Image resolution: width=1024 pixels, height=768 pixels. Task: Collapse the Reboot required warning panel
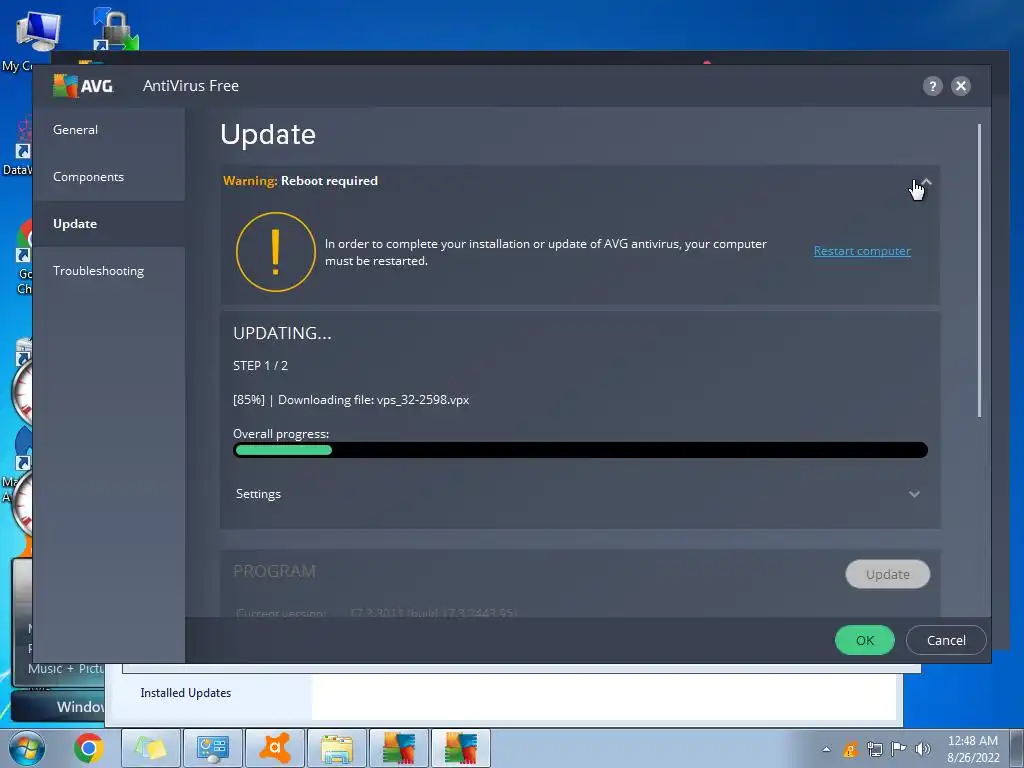coord(926,182)
